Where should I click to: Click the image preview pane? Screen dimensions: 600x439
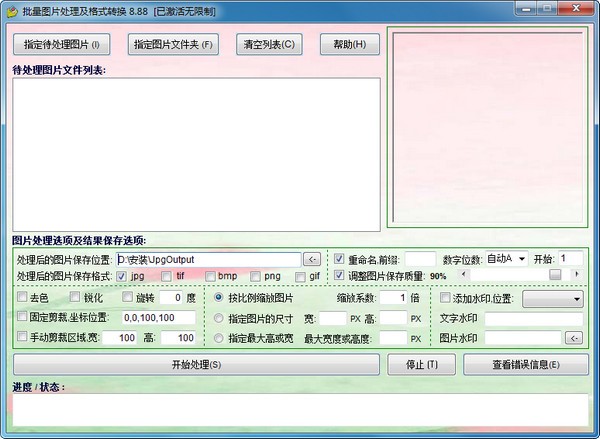pos(488,127)
